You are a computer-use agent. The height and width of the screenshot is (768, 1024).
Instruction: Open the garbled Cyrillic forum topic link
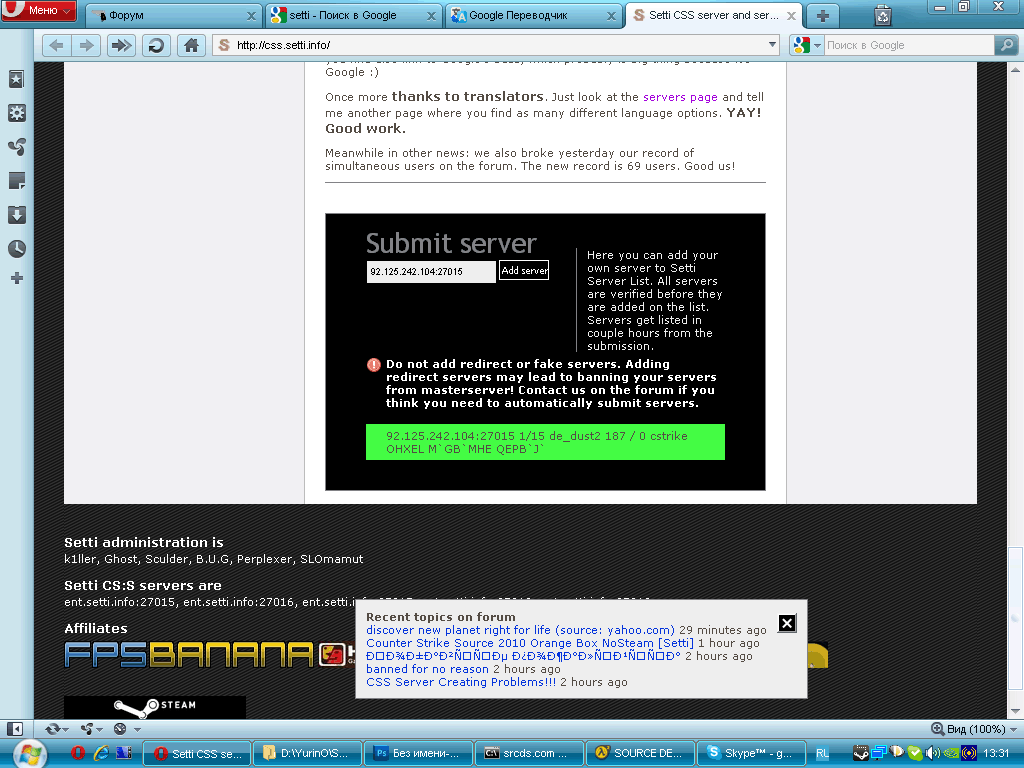click(x=523, y=656)
